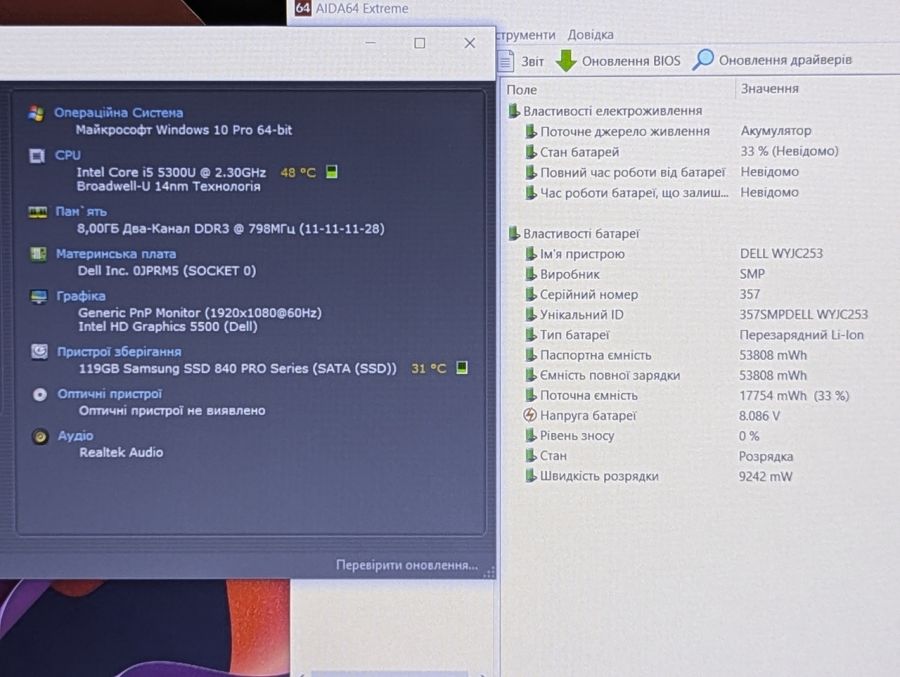Maximize the front system info window
Screen dimensions: 900x677
[x=420, y=43]
